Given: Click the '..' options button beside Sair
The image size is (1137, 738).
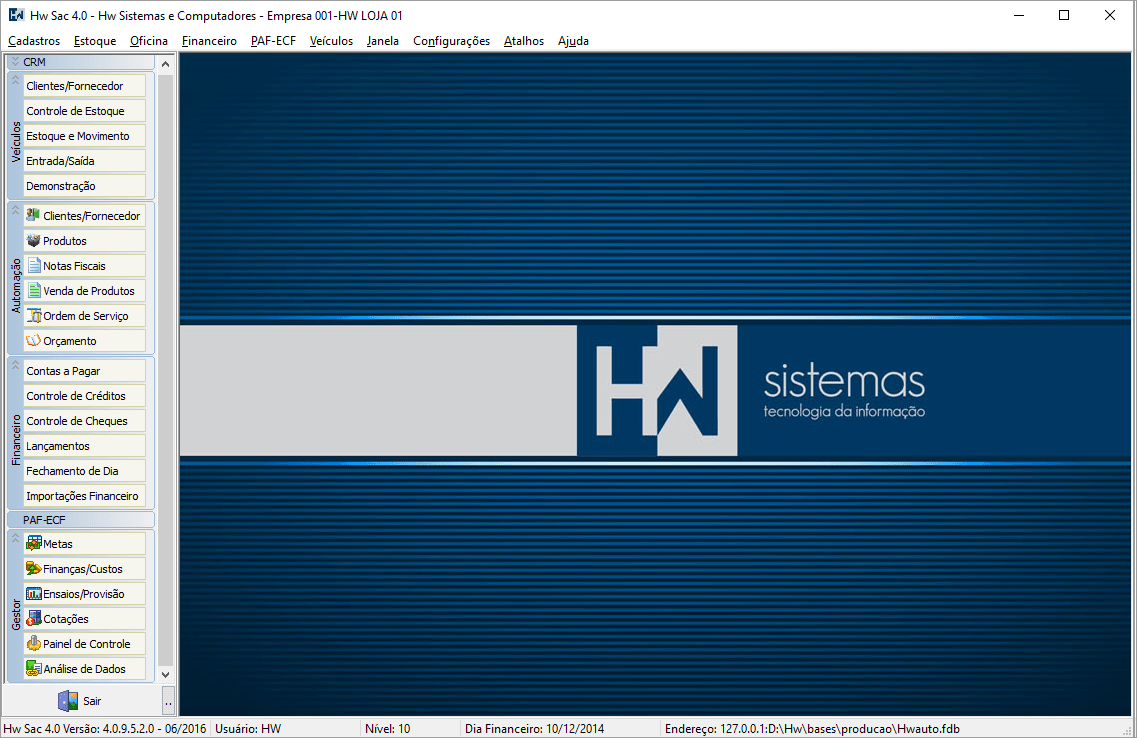Looking at the screenshot, I should click(168, 701).
